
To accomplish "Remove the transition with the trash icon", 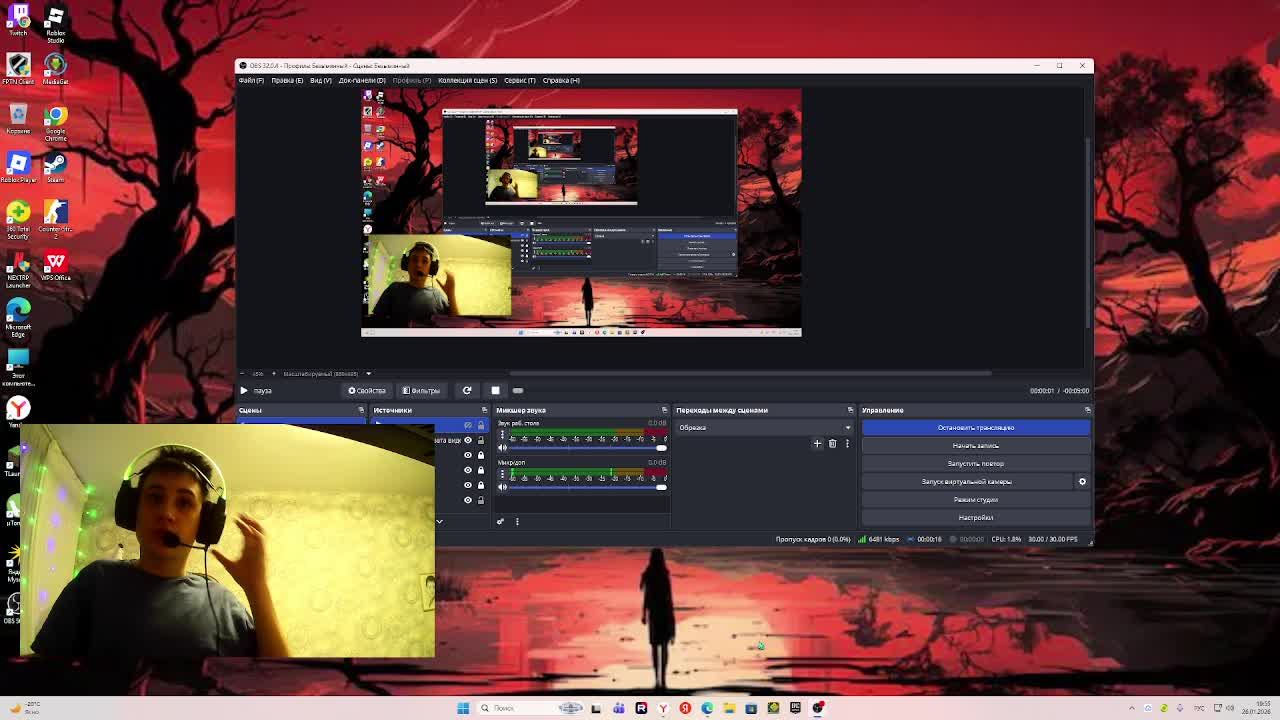I will 832,443.
